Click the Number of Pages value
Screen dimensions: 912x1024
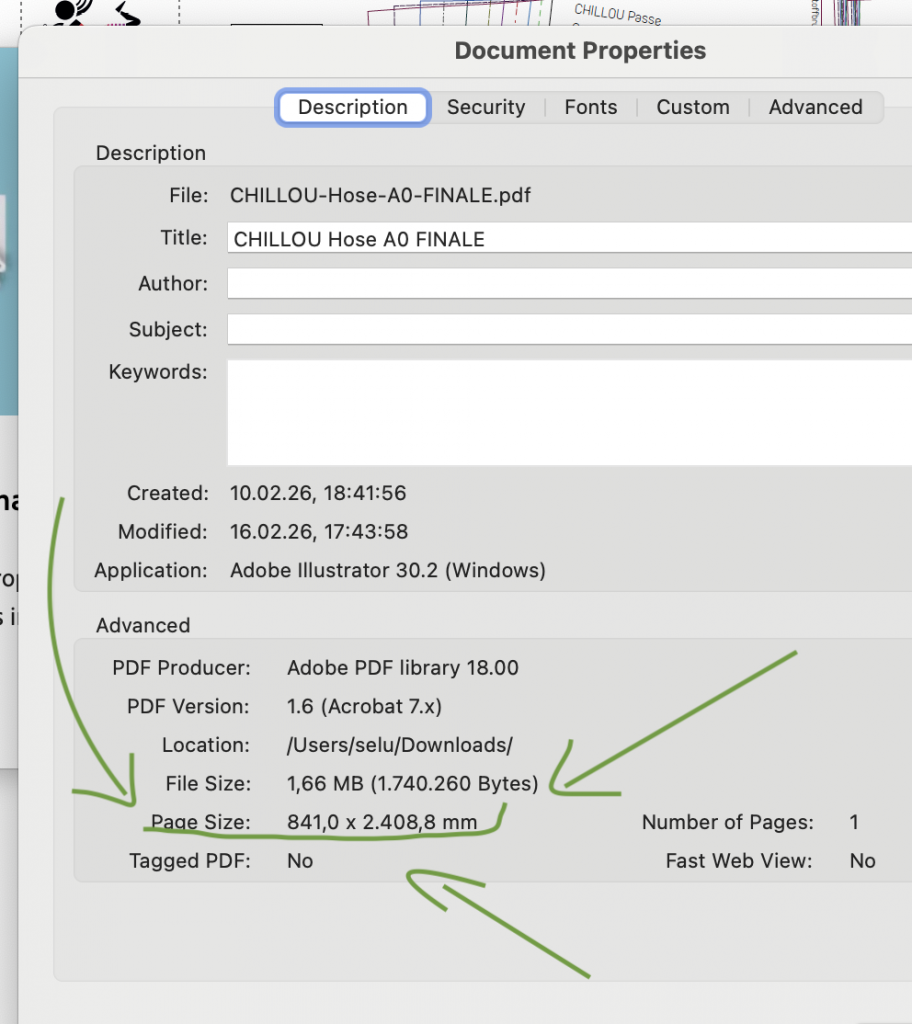(x=854, y=823)
